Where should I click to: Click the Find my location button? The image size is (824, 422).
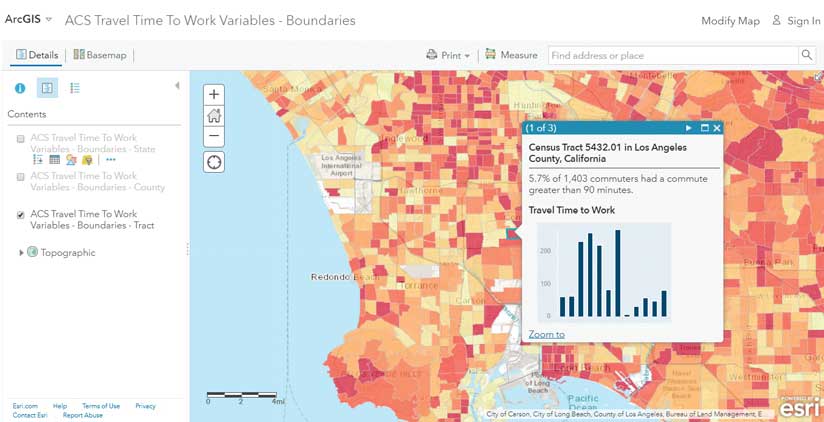click(214, 162)
